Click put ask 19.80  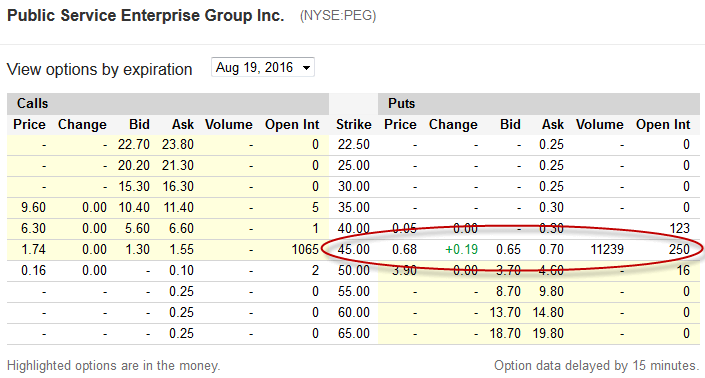click(x=548, y=334)
